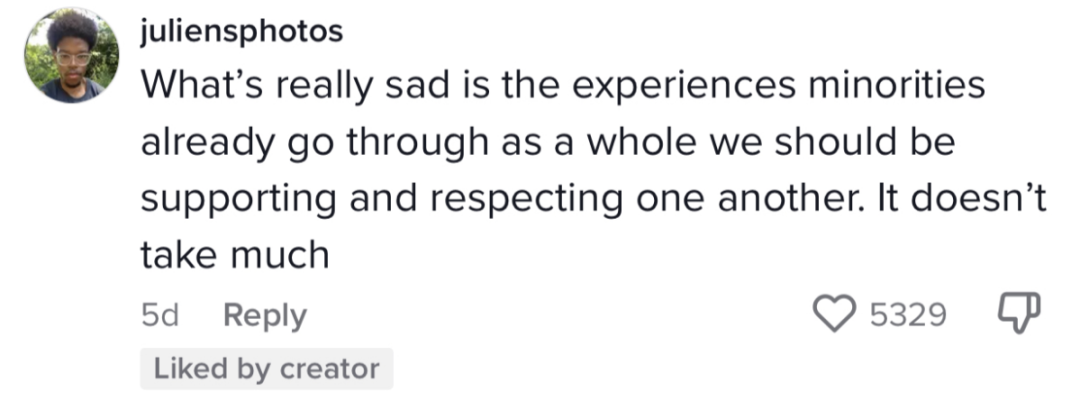Click the 5329 like count
The width and height of the screenshot is (1080, 410).
point(908,315)
